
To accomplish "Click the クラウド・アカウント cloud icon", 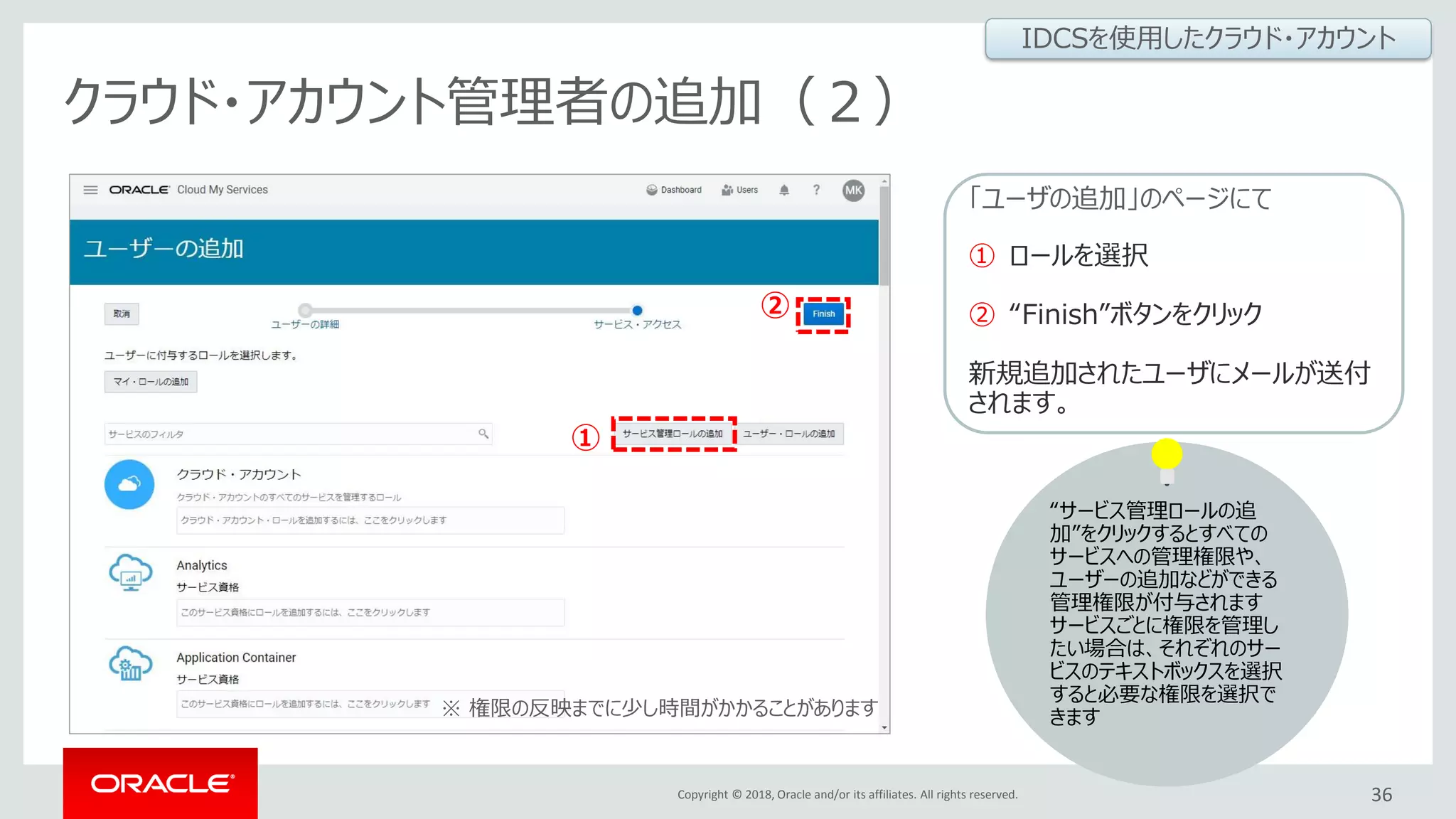I will (x=129, y=484).
